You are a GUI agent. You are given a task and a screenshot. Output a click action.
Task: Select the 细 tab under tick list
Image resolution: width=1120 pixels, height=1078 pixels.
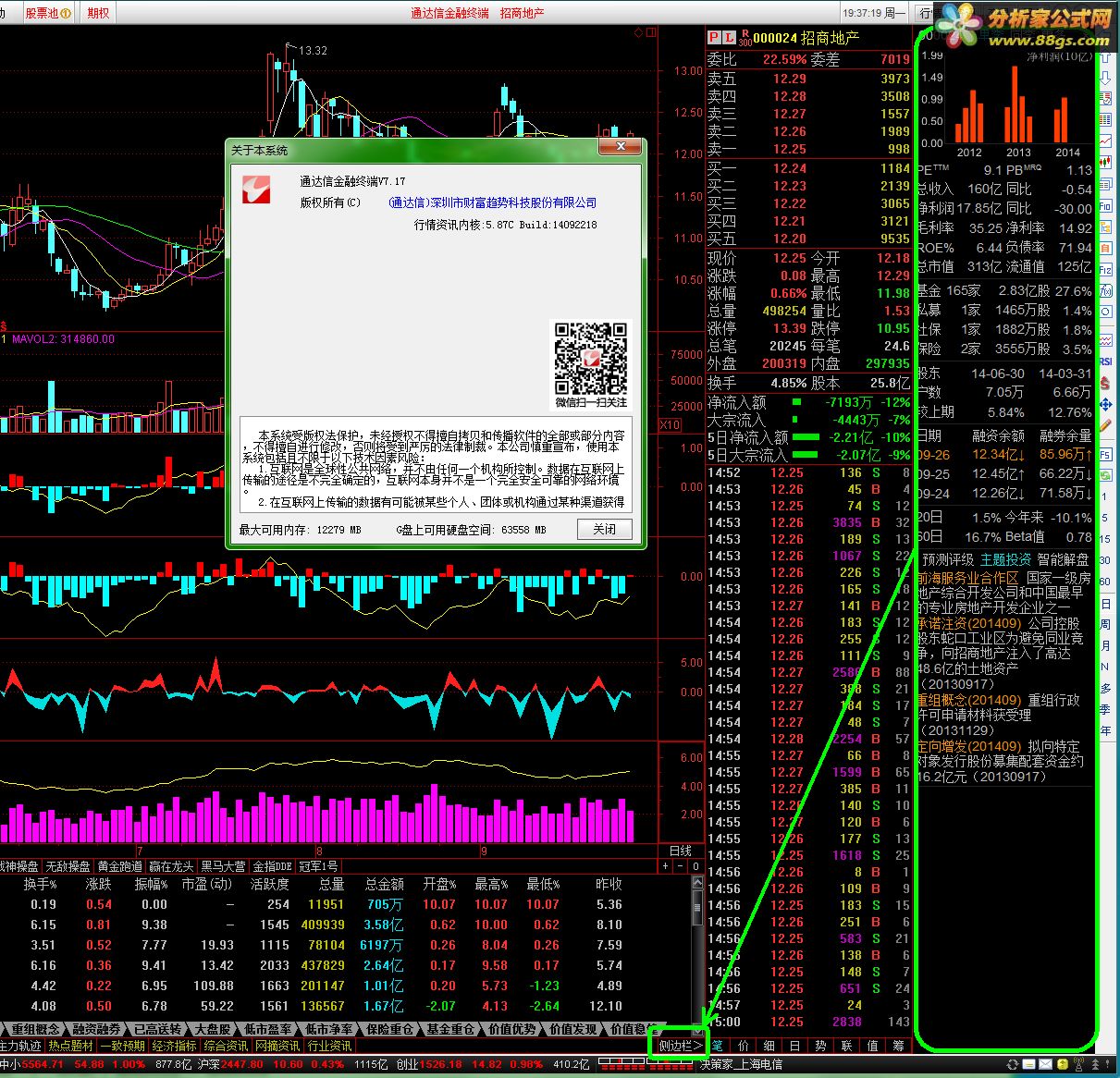769,1046
